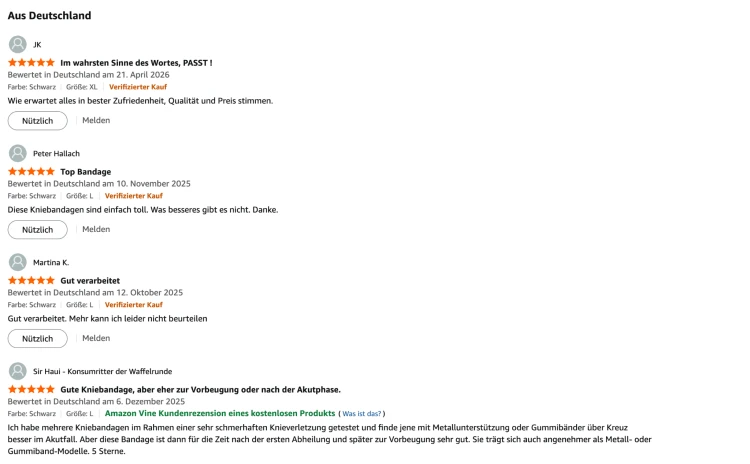Open the 'Top Bandage' review title
This screenshot has height=464, width=750.
86,172
